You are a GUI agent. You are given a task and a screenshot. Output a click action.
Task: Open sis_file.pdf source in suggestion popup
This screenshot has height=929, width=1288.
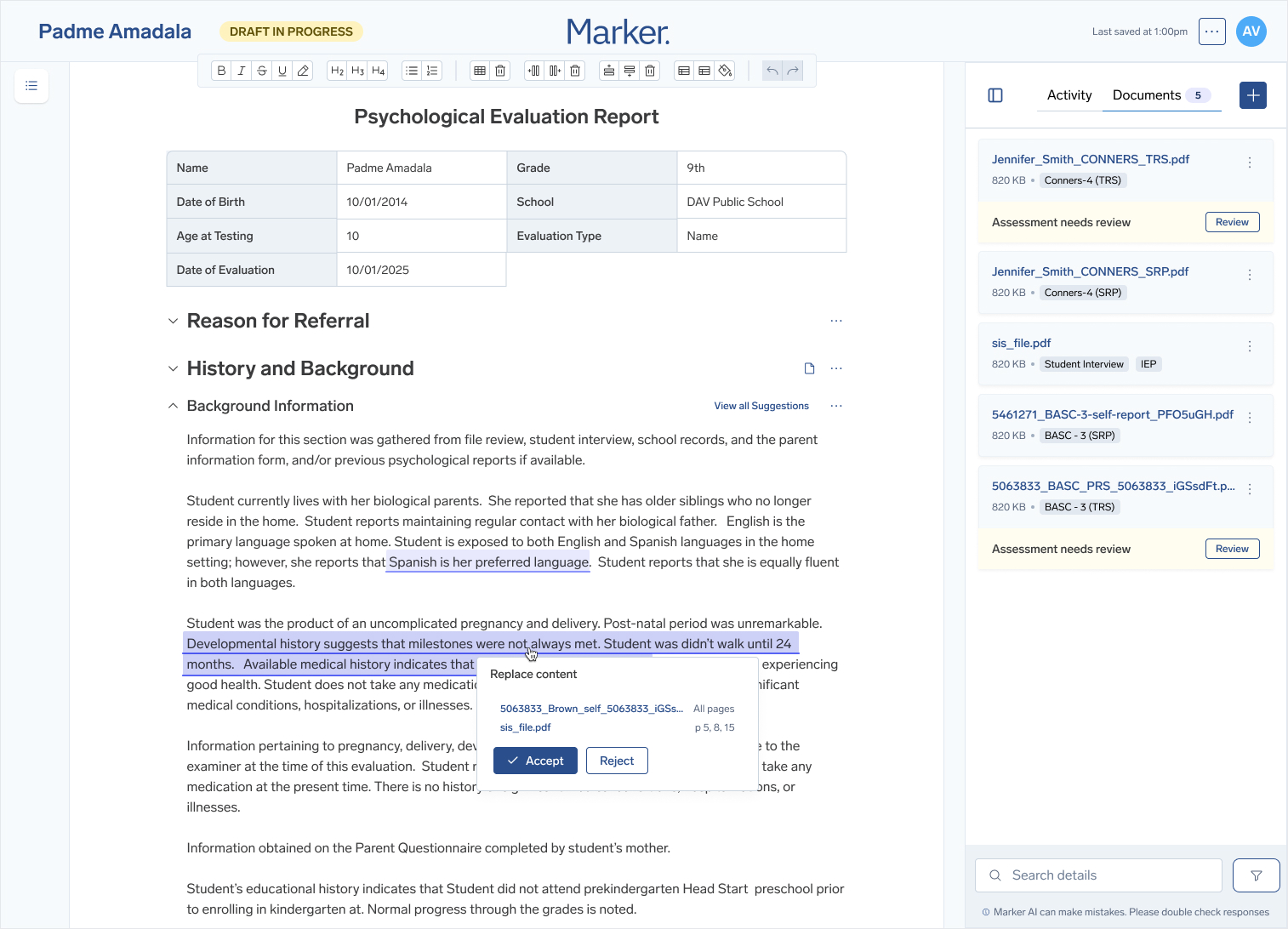(x=526, y=727)
